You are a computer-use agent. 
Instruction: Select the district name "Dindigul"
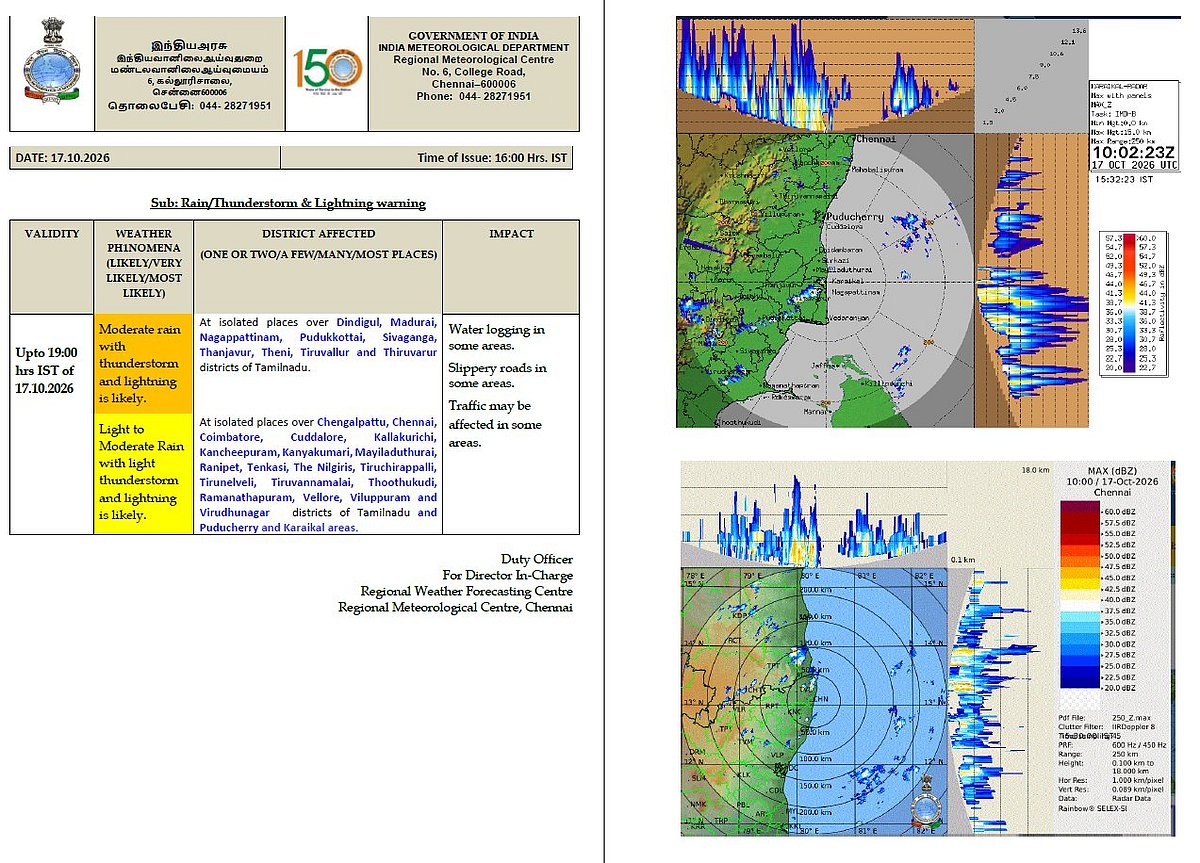coord(358,322)
